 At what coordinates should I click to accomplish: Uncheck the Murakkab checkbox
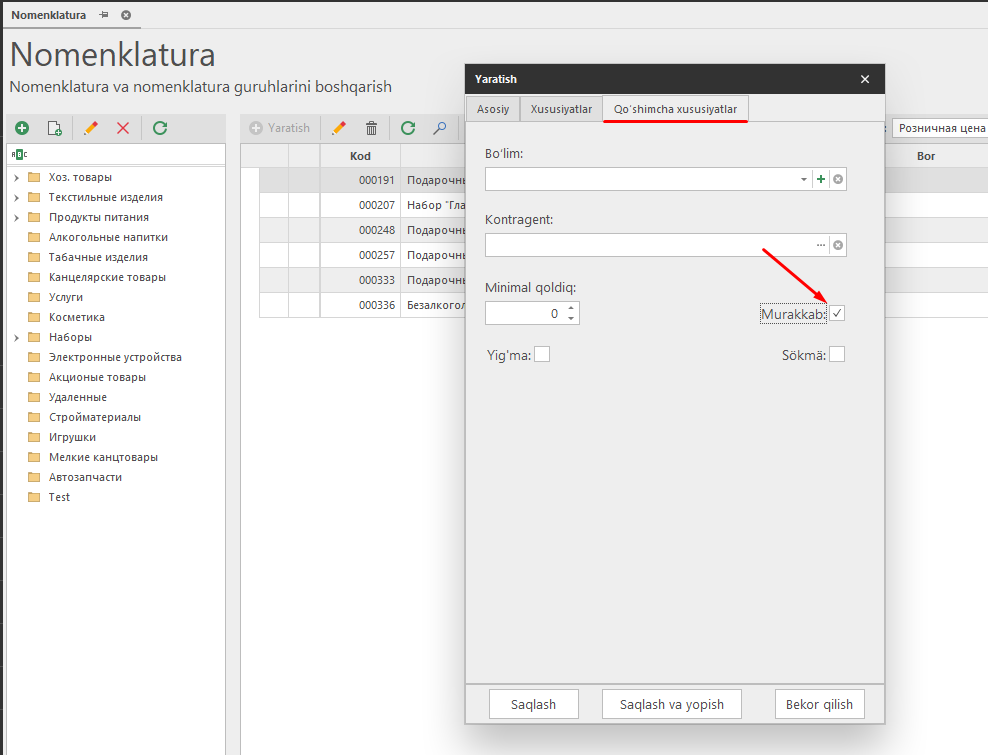point(837,313)
